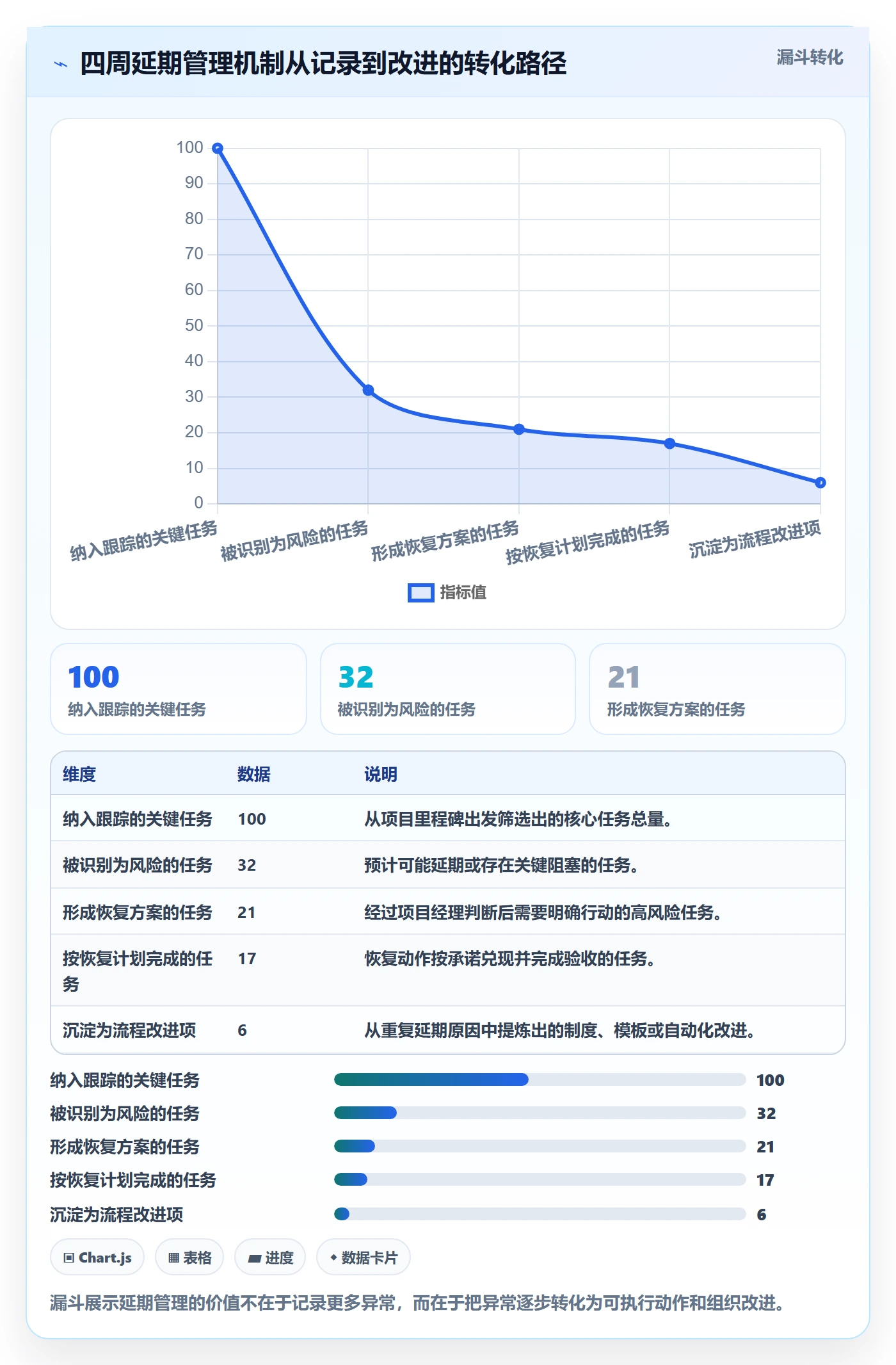
Task: Click the progress bar showing 6
Action: (x=540, y=1214)
